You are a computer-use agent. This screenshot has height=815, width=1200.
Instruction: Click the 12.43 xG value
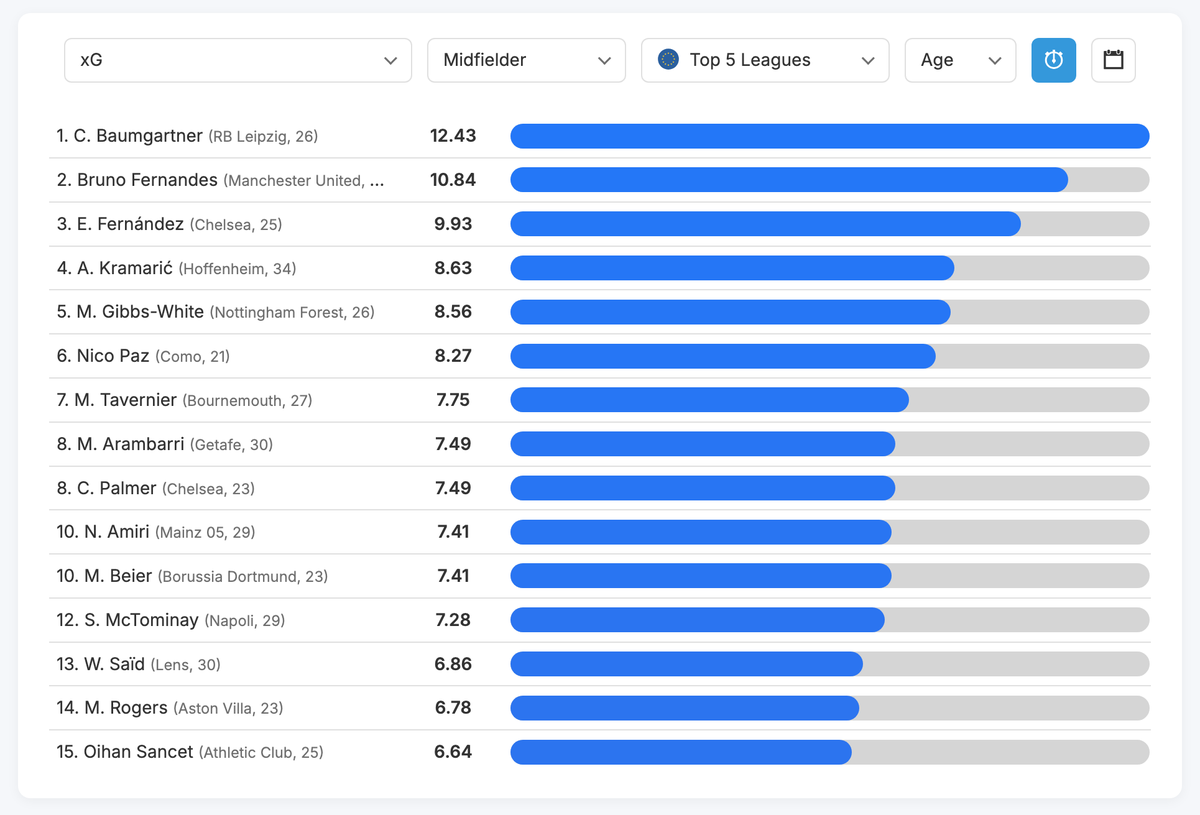pyautogui.click(x=453, y=136)
